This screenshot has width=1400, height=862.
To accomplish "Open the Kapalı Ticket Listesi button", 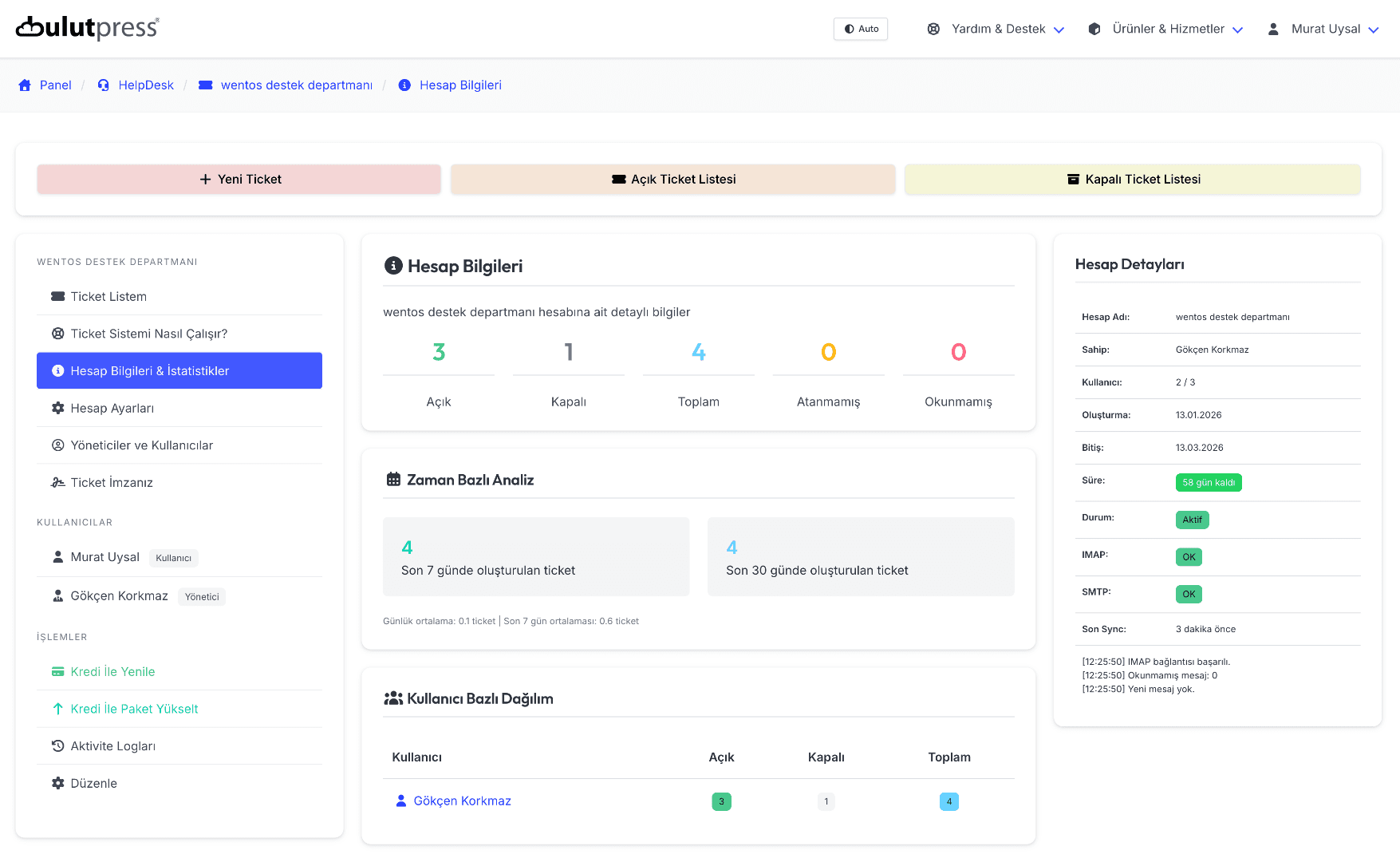I will (x=1133, y=180).
